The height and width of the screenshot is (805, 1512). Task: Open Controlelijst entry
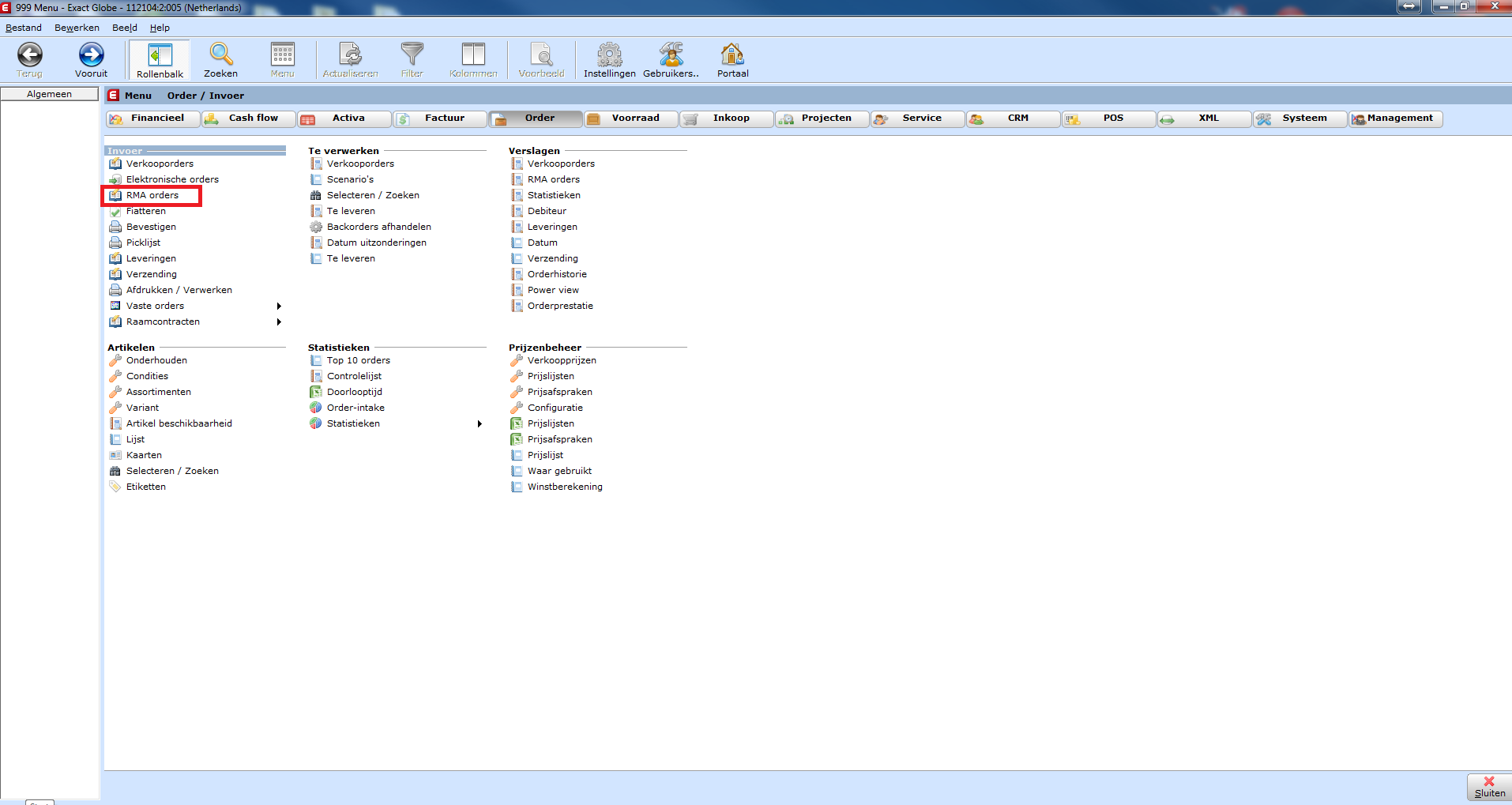(x=354, y=376)
